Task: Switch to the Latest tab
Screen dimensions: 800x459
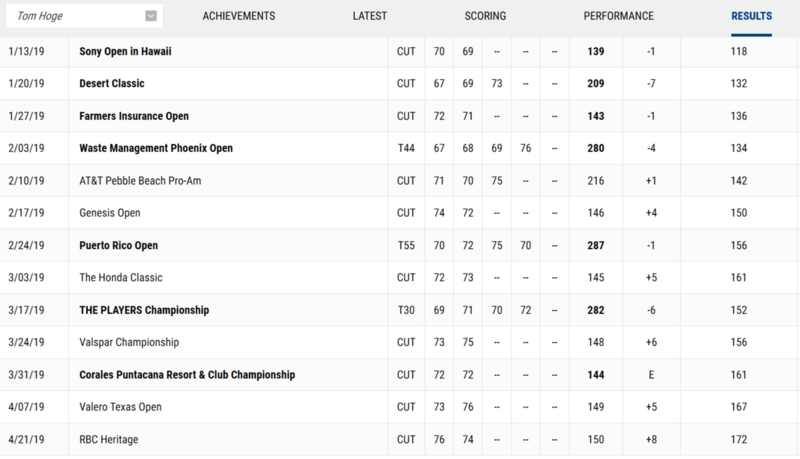Action: click(370, 16)
